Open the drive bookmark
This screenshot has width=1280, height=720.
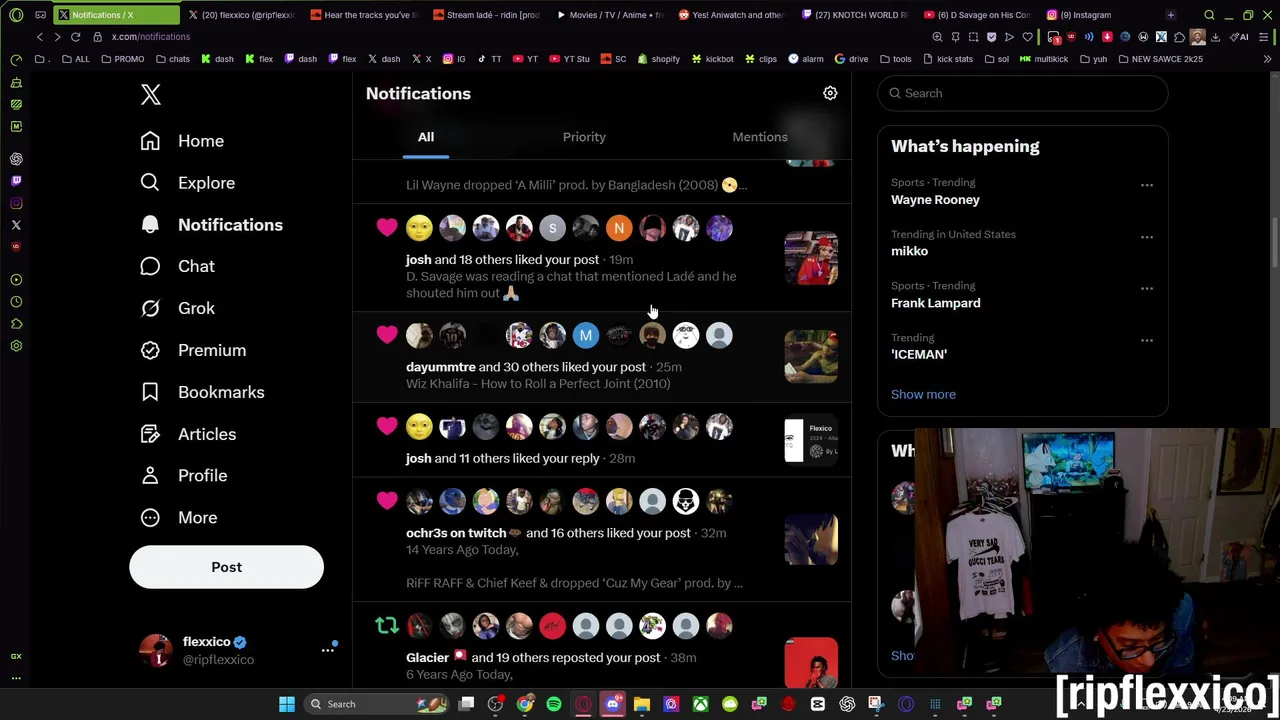click(x=851, y=59)
